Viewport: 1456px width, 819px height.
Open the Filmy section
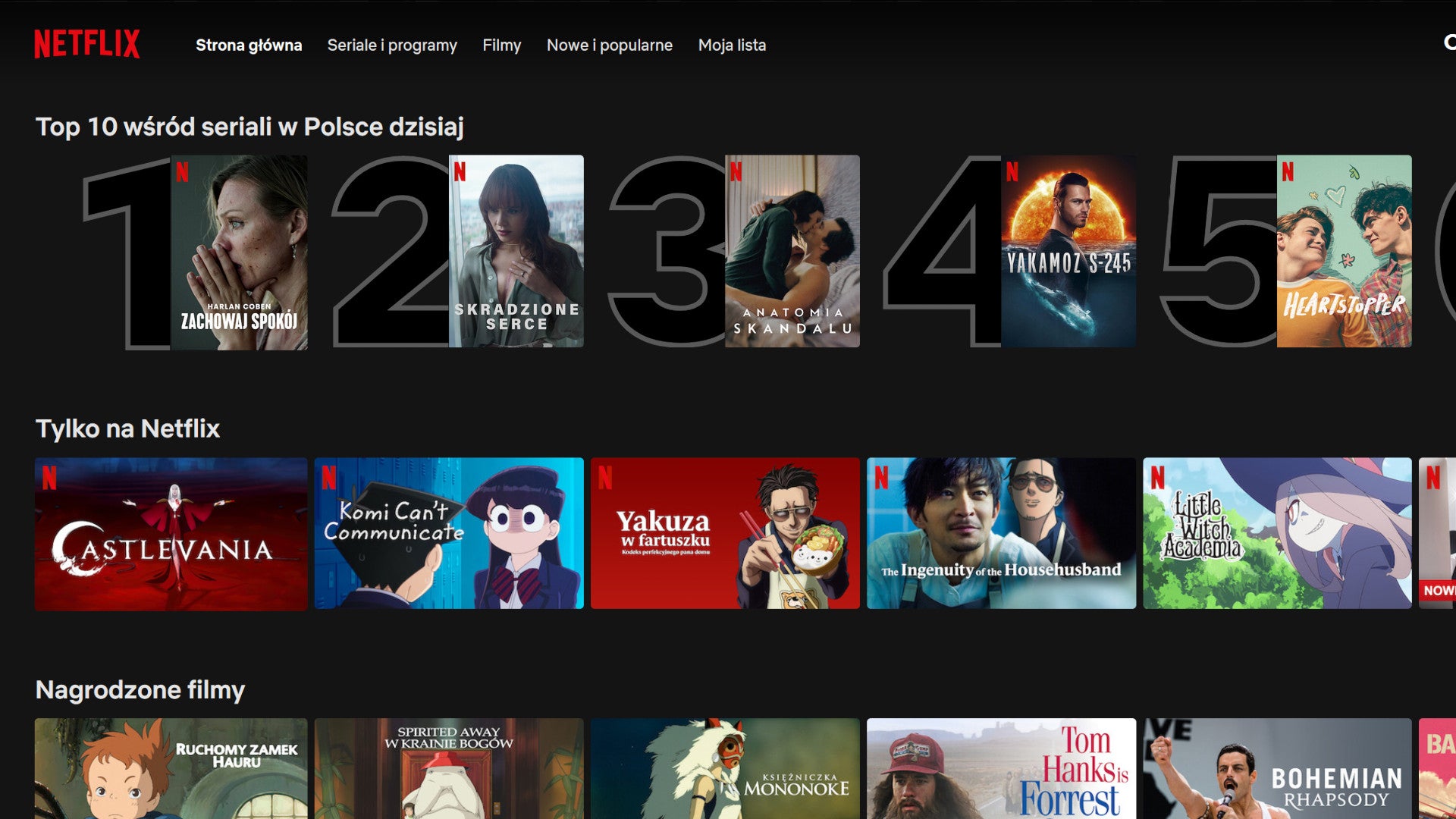(x=502, y=45)
